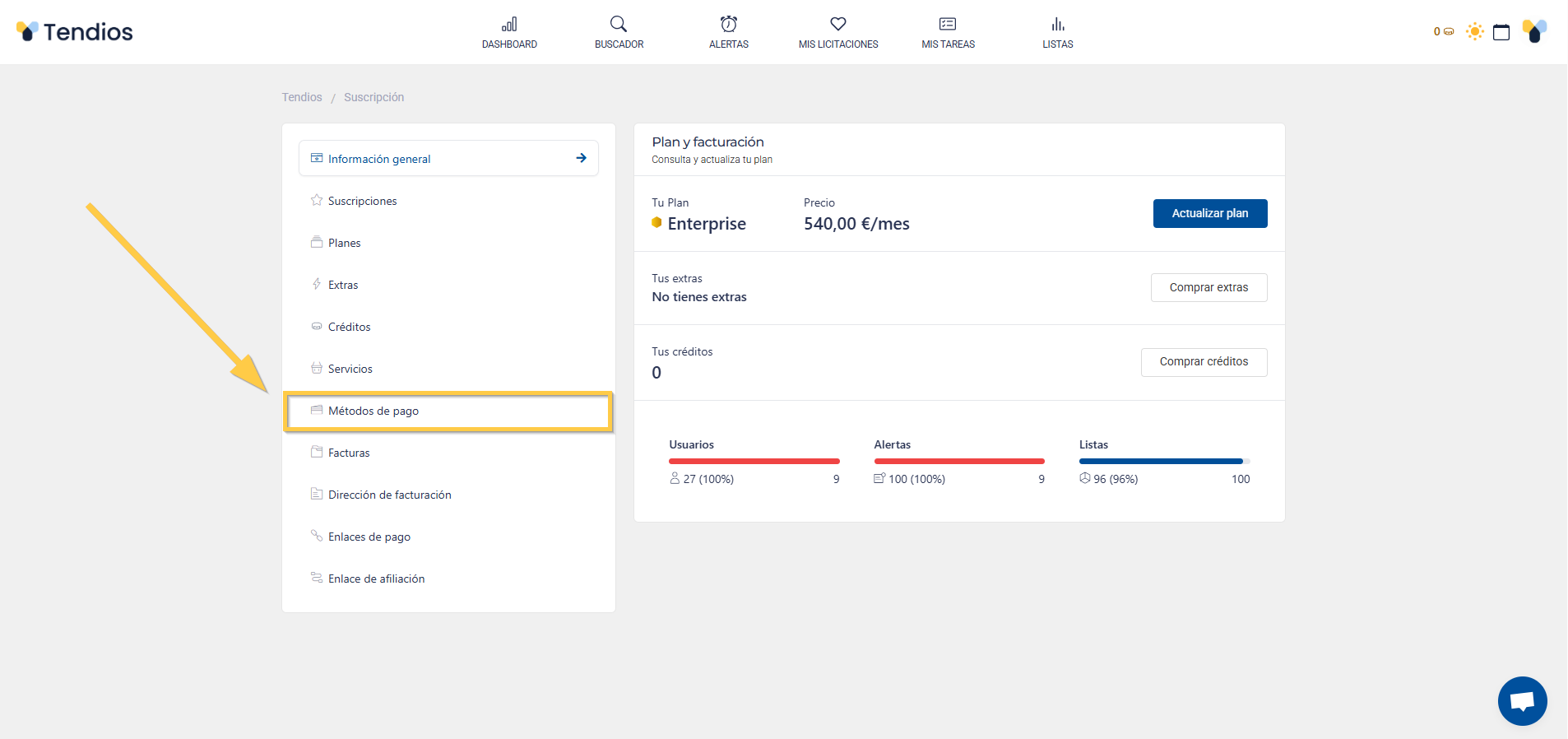Click the credits counter coin icon

[1448, 32]
